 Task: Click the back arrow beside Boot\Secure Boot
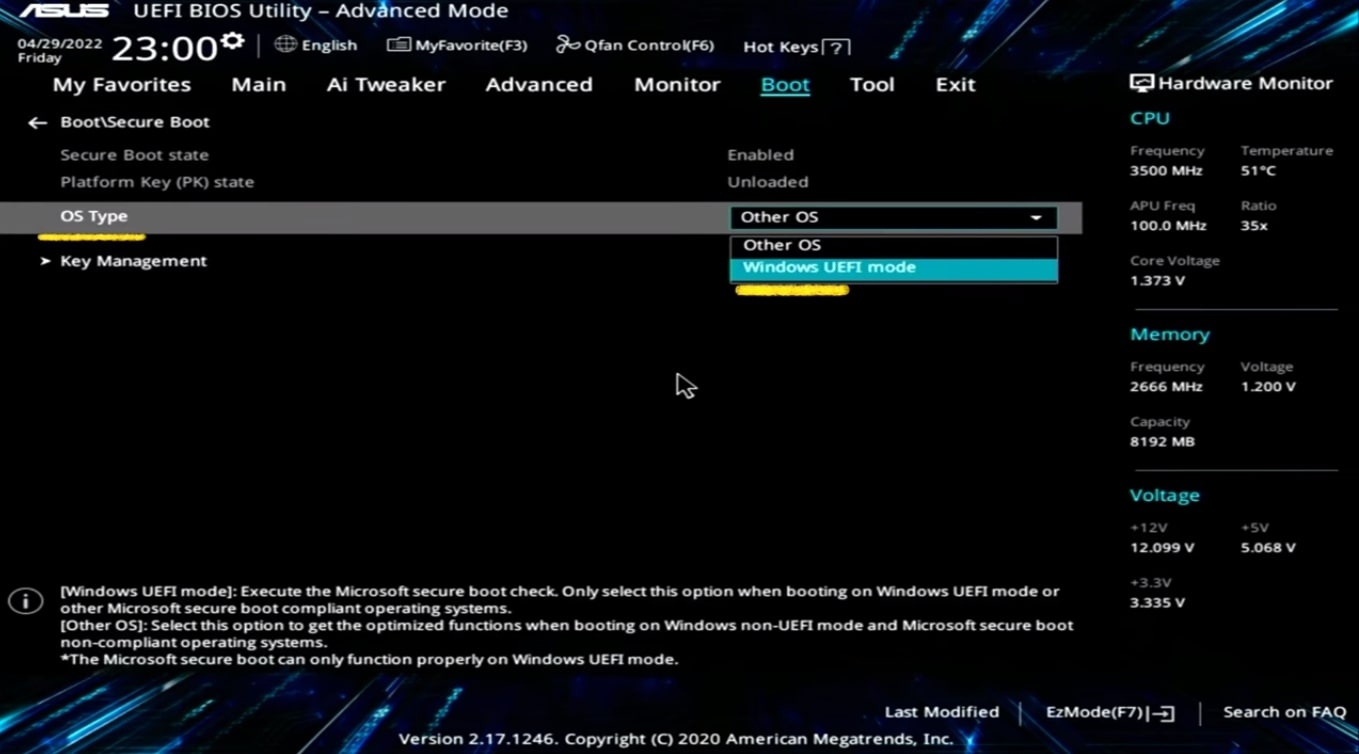tap(37, 122)
